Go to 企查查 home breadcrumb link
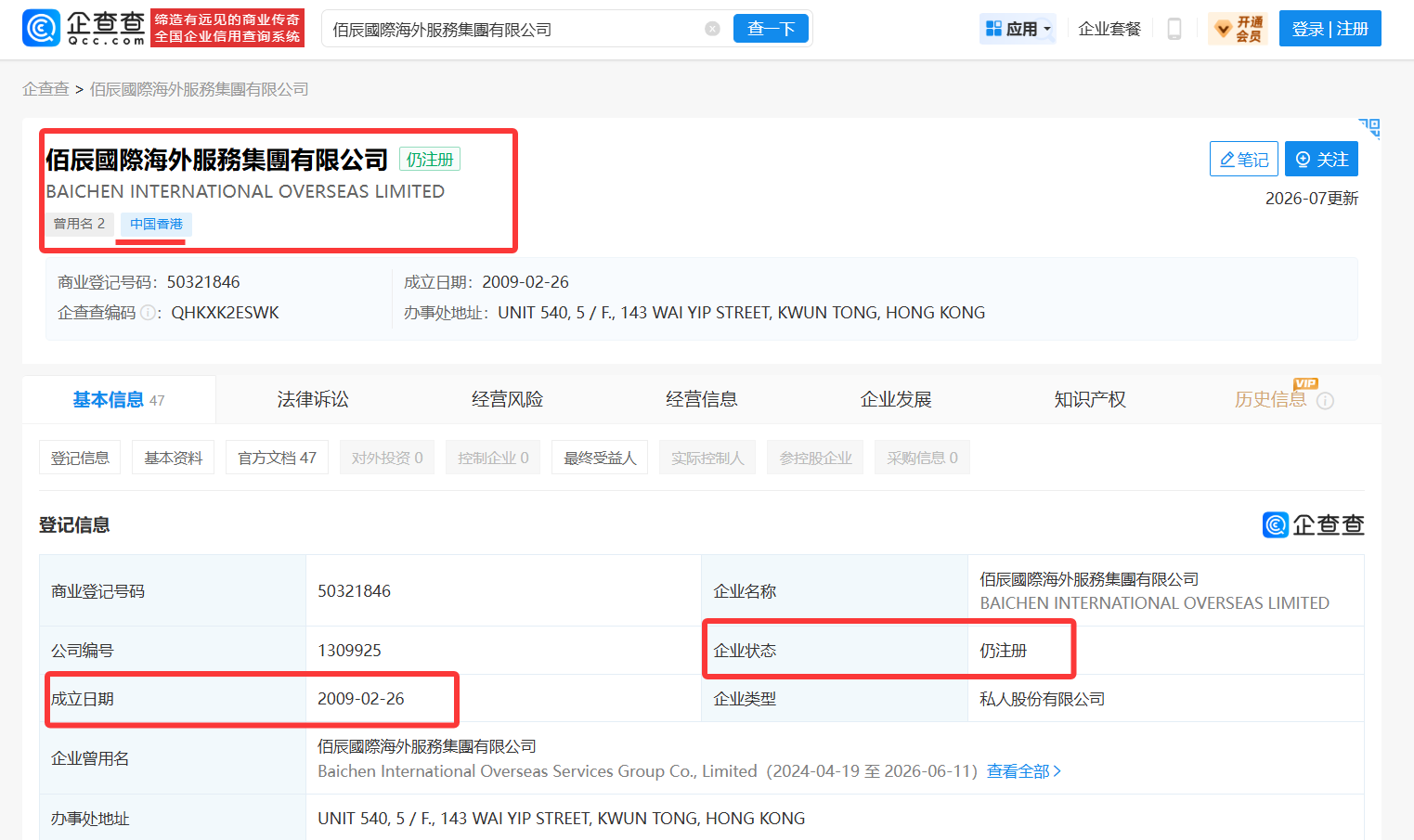This screenshot has height=840, width=1414. tap(45, 89)
